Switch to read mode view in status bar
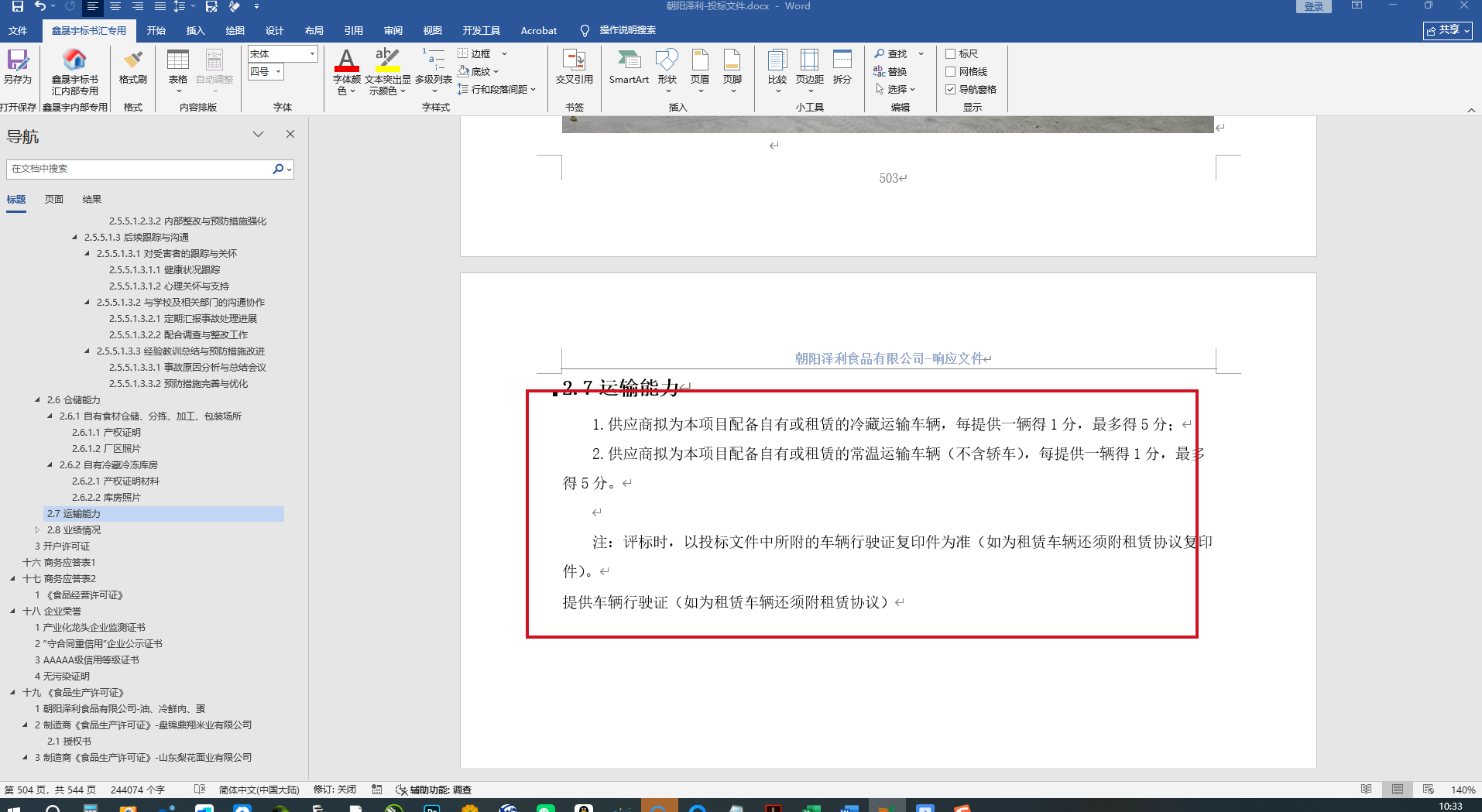This screenshot has height=812, width=1482. click(1366, 790)
